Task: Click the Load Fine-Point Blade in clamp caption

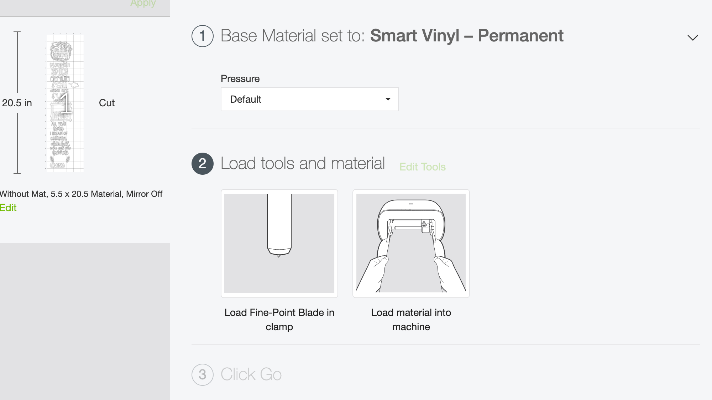Action: tap(279, 319)
